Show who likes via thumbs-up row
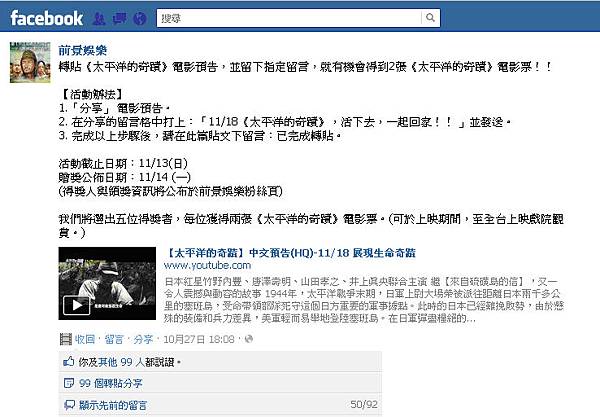 click(220, 362)
